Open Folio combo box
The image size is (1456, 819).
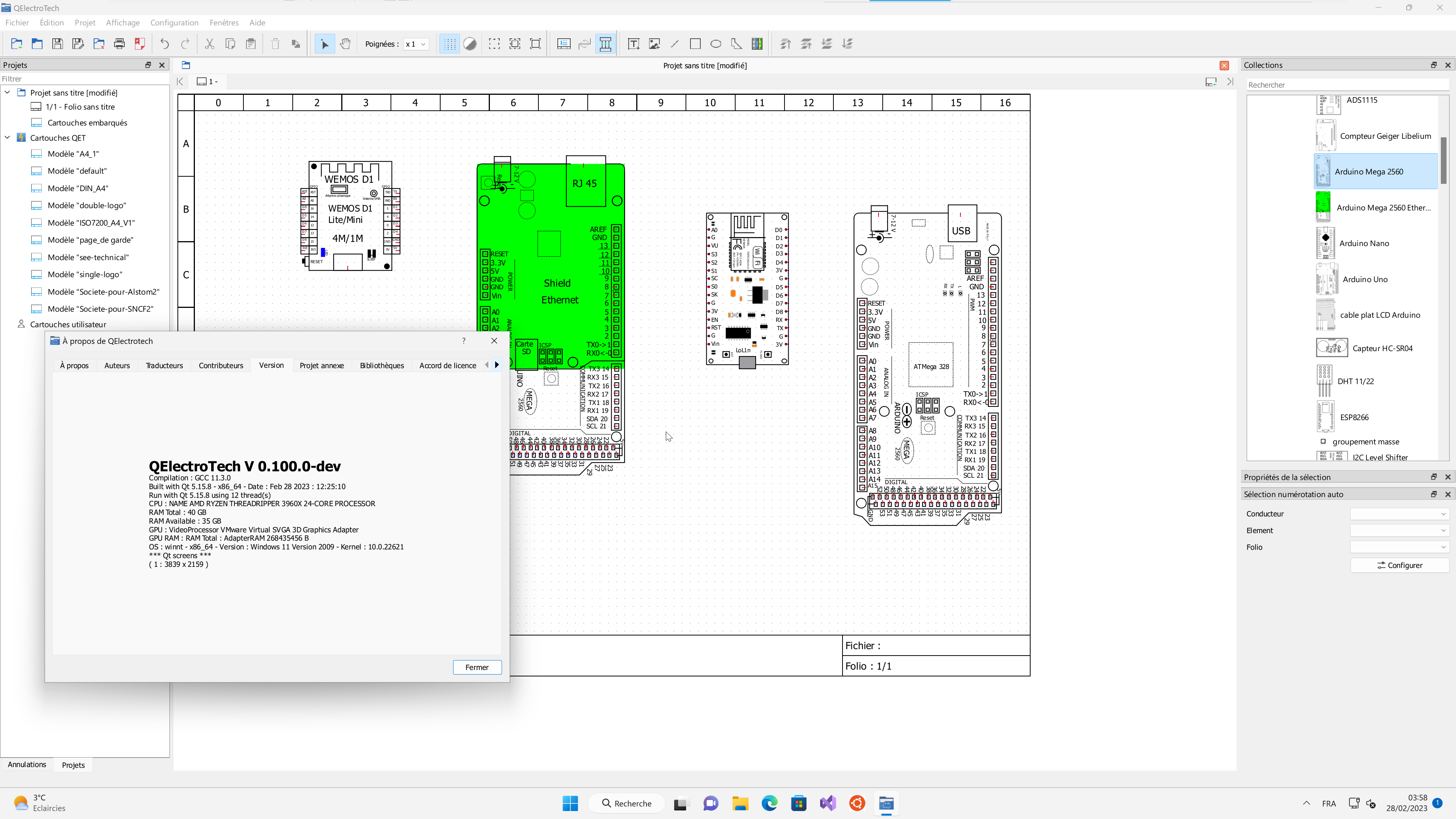pyautogui.click(x=1400, y=547)
